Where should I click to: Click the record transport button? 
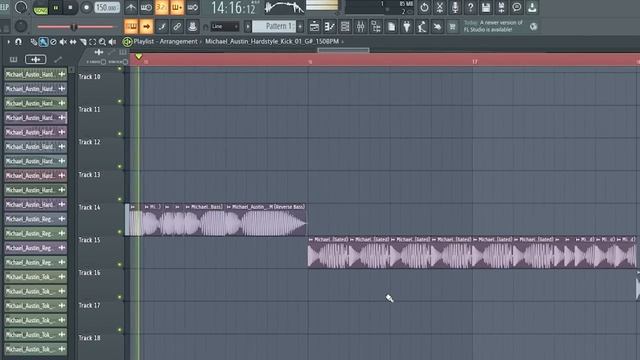(86, 7)
